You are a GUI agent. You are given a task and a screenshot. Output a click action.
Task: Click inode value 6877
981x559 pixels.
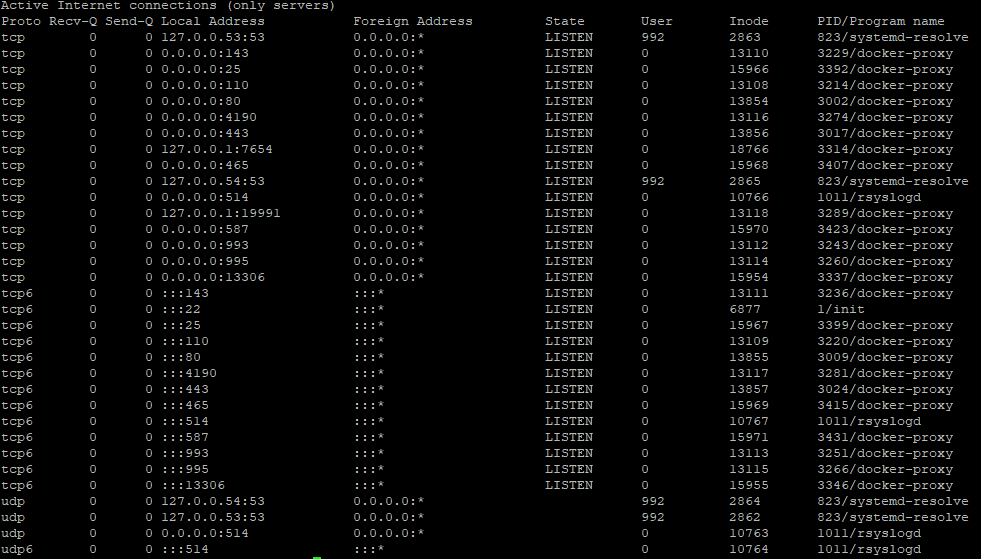pos(745,309)
